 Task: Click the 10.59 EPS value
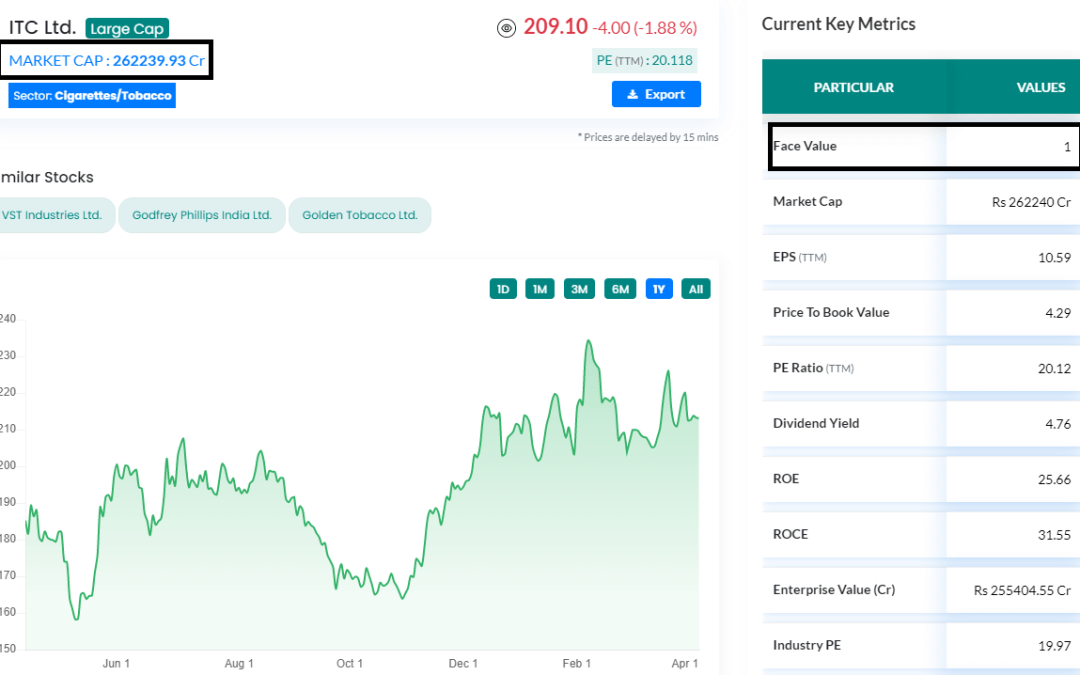[x=1055, y=258]
